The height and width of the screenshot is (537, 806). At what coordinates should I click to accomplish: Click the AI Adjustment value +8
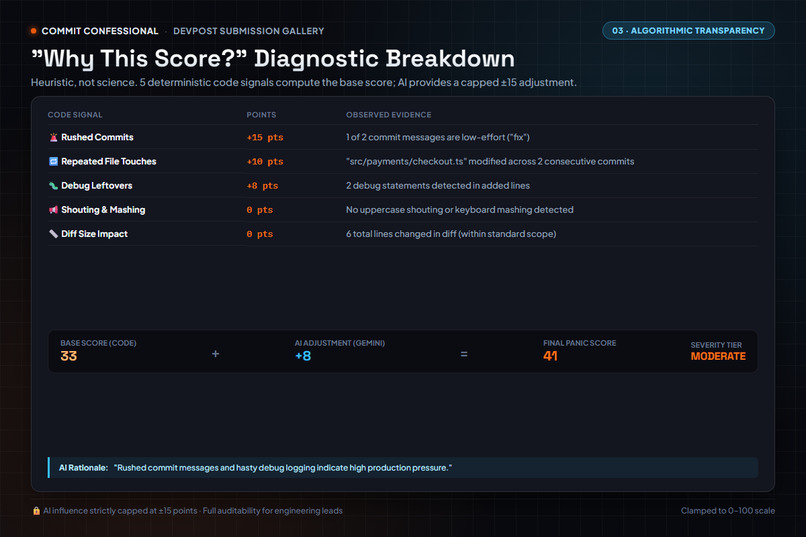(303, 356)
